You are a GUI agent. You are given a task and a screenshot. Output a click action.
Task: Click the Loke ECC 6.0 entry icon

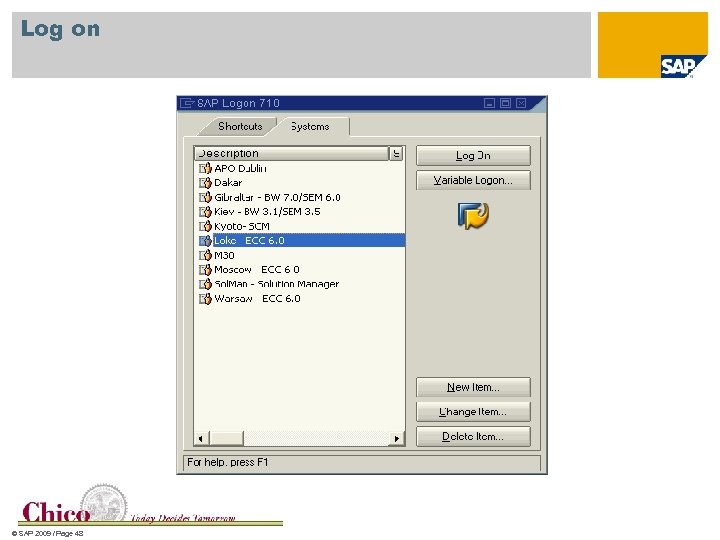(205, 241)
